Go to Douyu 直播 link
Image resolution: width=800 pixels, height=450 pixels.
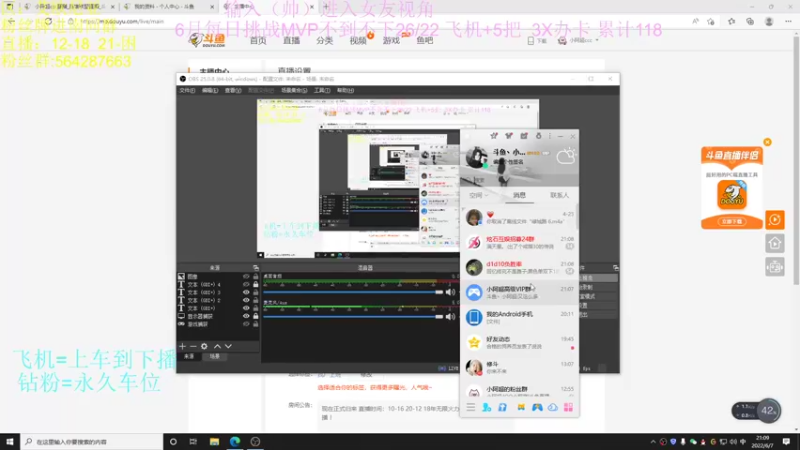pos(291,40)
